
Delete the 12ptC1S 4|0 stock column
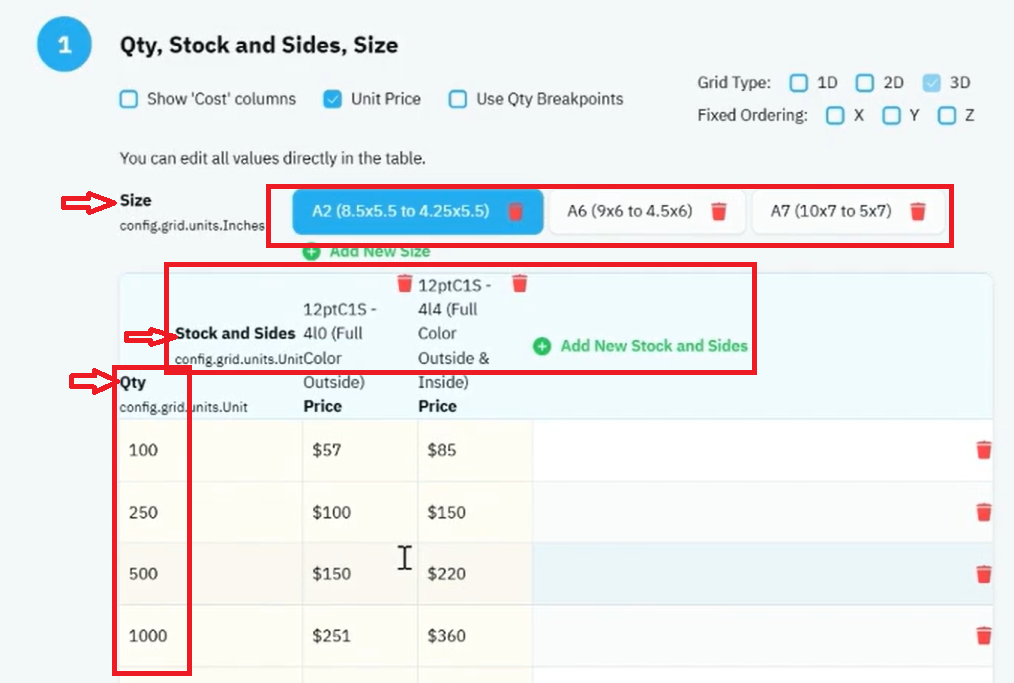(404, 283)
